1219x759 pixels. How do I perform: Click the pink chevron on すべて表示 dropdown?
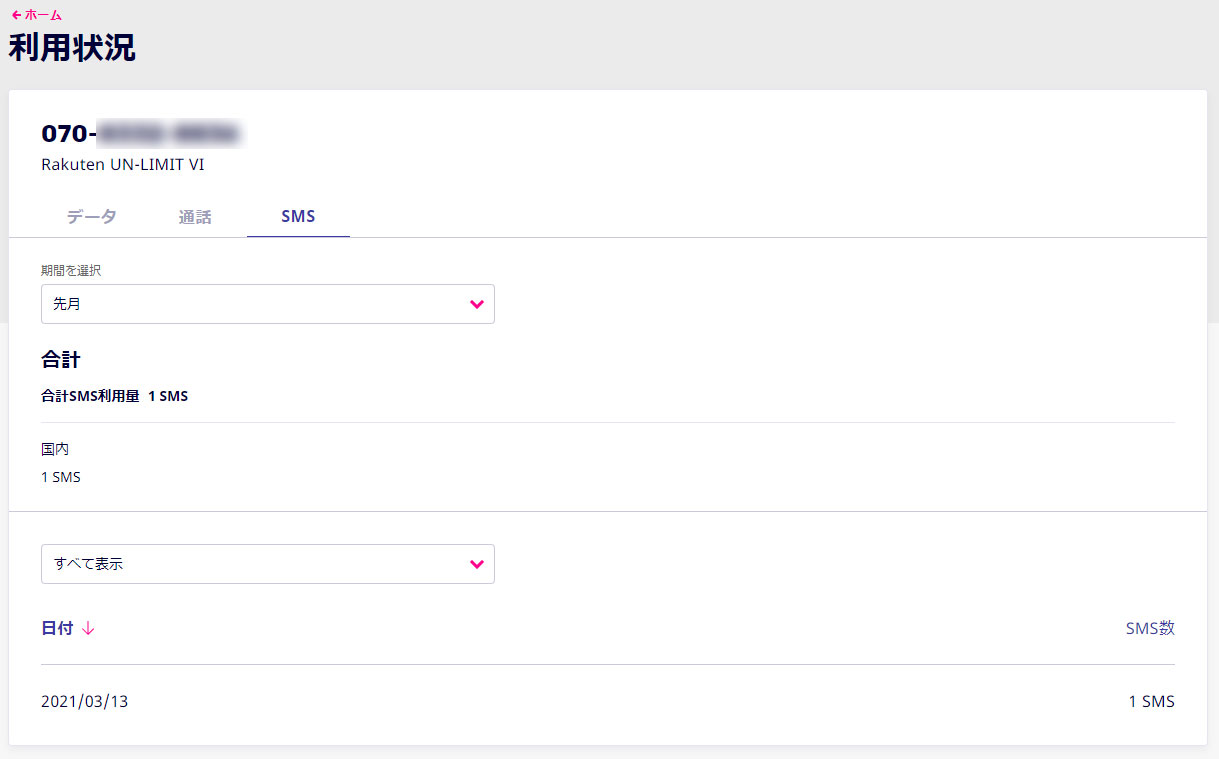click(477, 564)
